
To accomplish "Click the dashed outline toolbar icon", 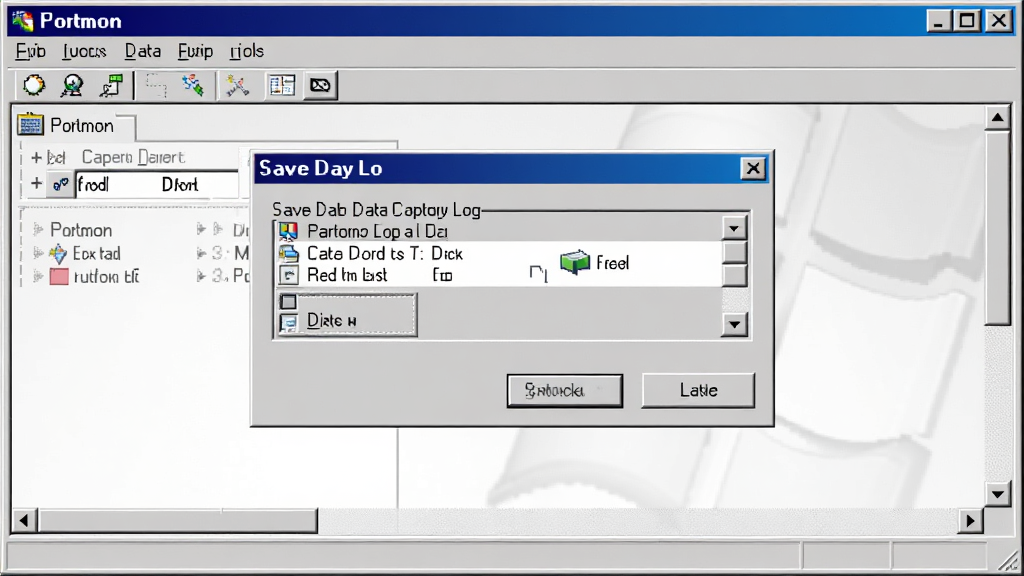I will pyautogui.click(x=156, y=85).
